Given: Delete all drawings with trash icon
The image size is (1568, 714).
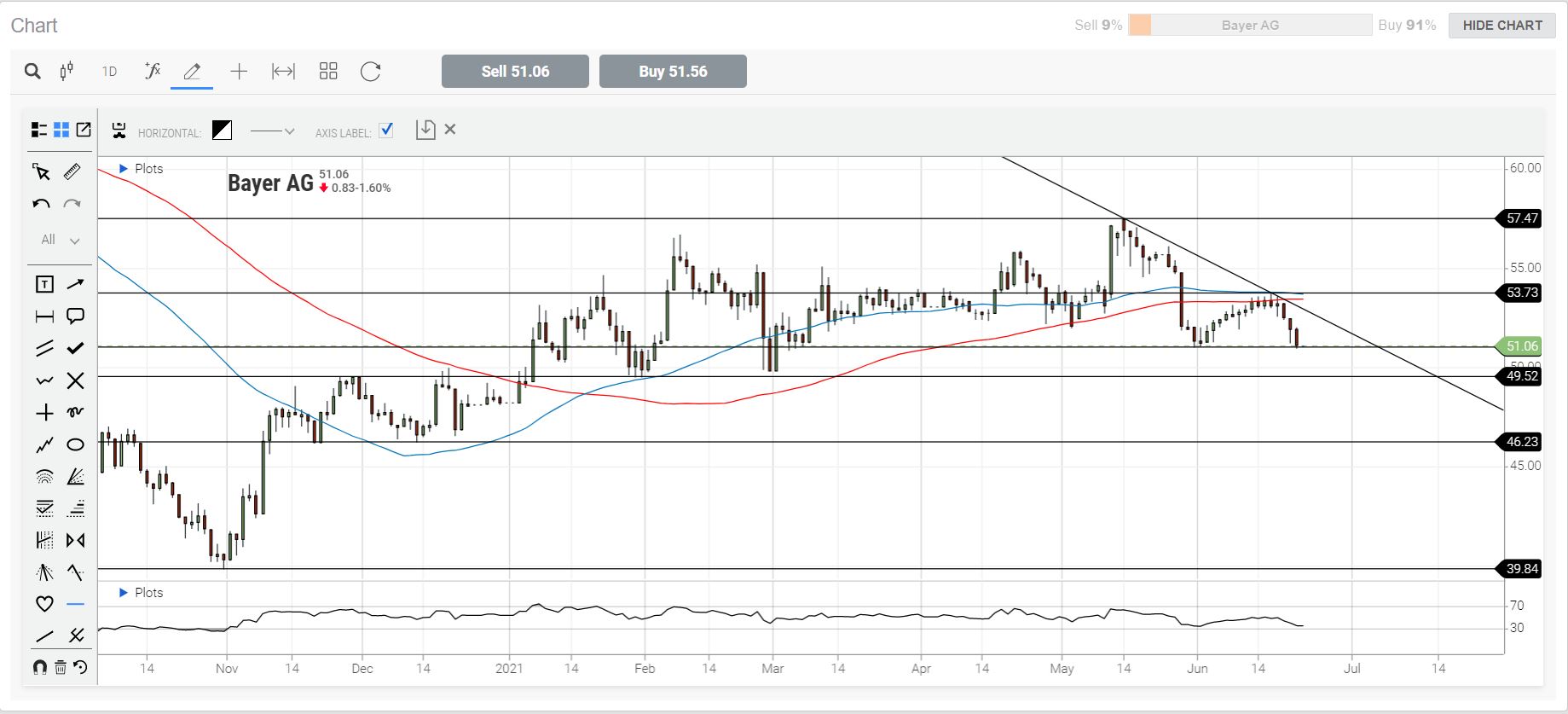Looking at the screenshot, I should coord(61,668).
